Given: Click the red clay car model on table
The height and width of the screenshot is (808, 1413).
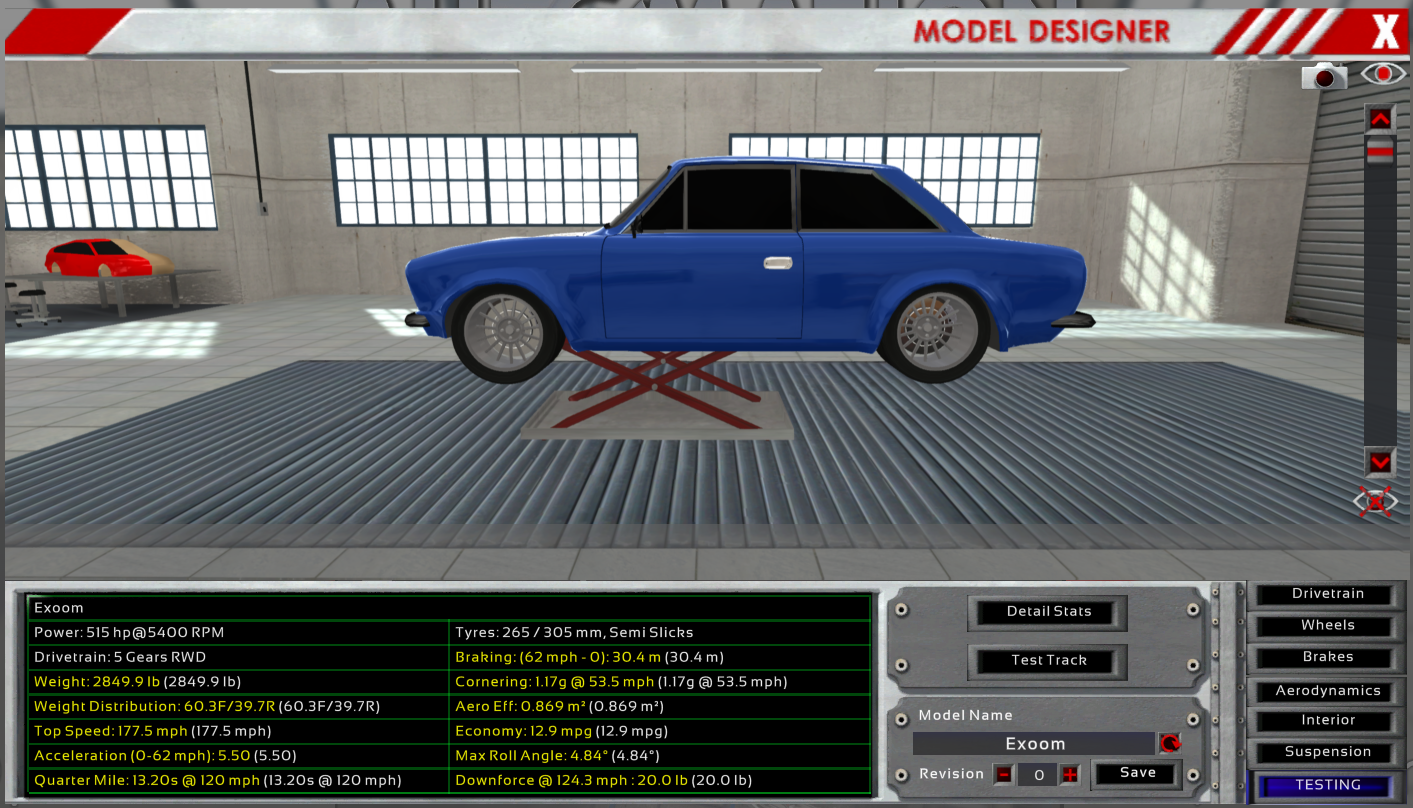Looking at the screenshot, I should tap(97, 257).
